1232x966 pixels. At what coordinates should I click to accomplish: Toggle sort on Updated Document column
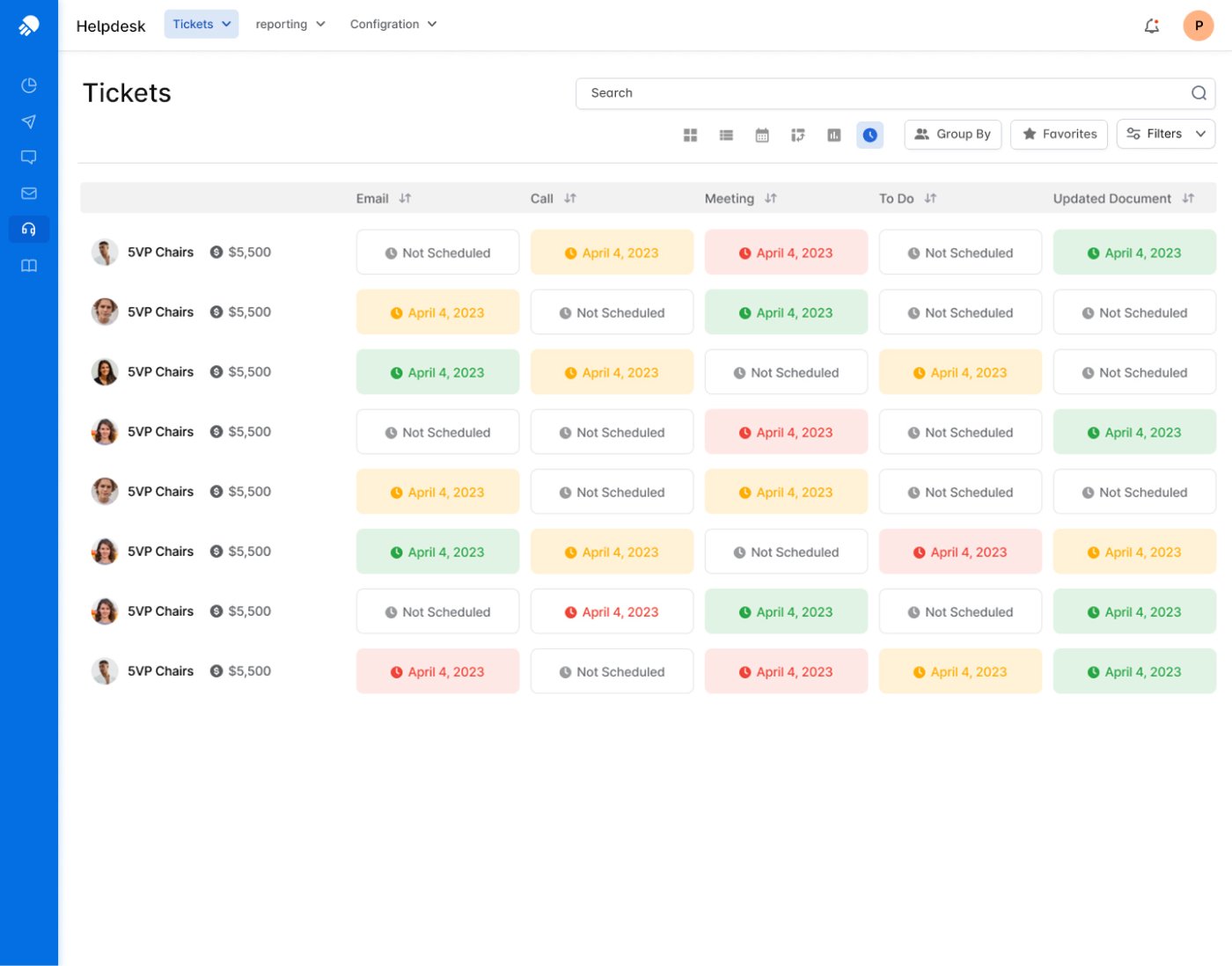point(1188,199)
